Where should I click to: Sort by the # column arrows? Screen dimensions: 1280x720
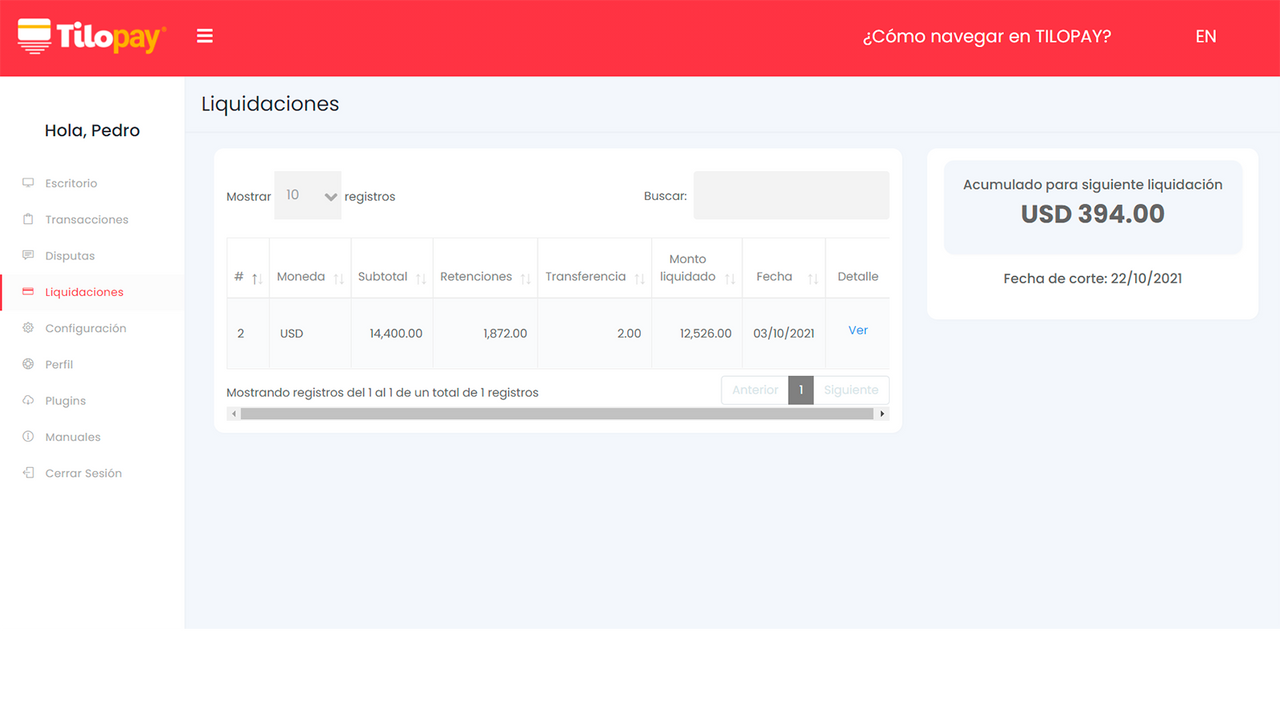(256, 278)
